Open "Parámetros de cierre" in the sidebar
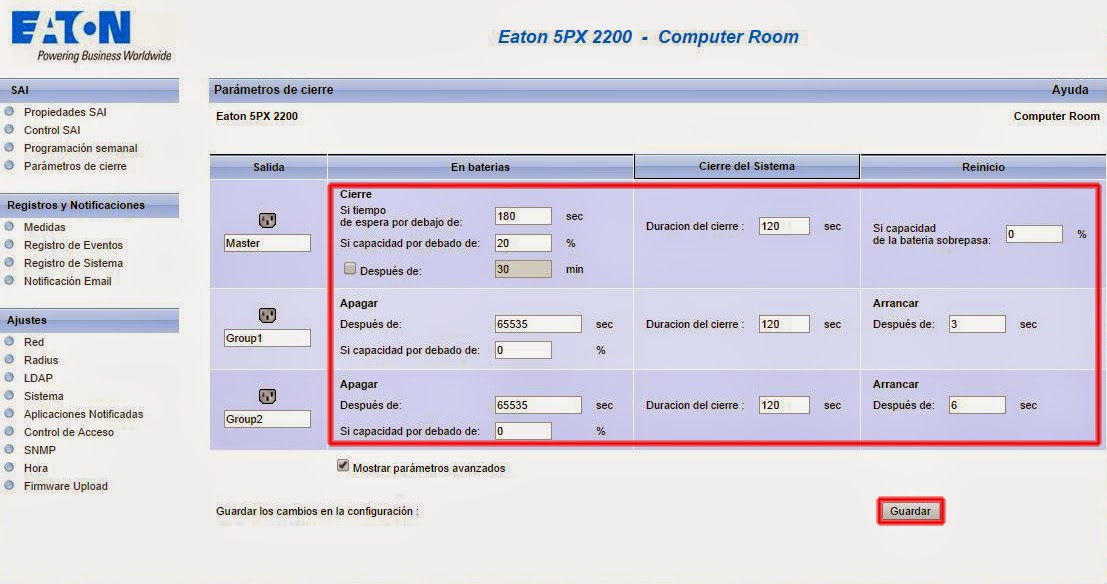Image resolution: width=1107 pixels, height=584 pixels. tap(75, 166)
